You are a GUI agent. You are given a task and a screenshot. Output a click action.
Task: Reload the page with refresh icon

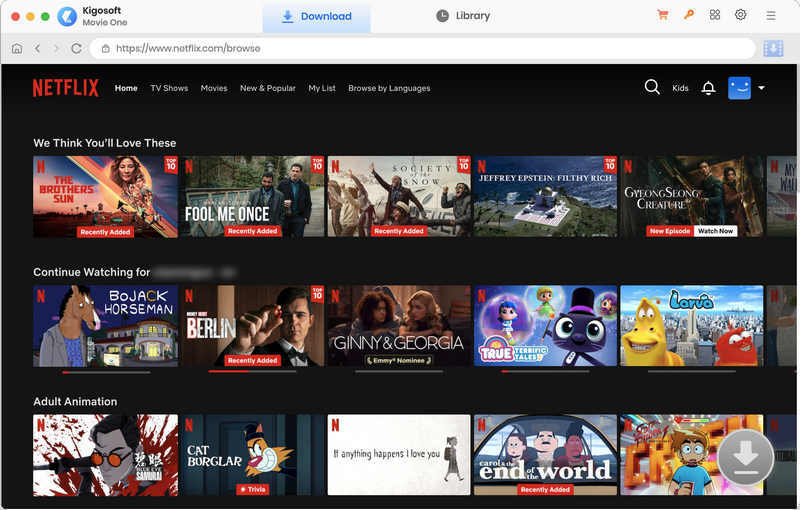point(77,48)
